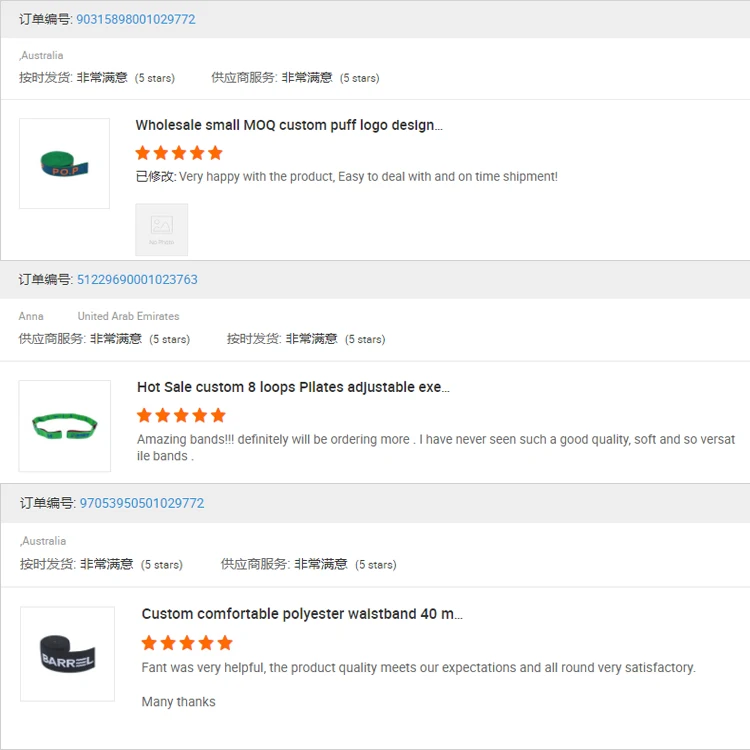This screenshot has width=750, height=750.
Task: Open order number 90315898001029772 link
Action: coord(136,19)
